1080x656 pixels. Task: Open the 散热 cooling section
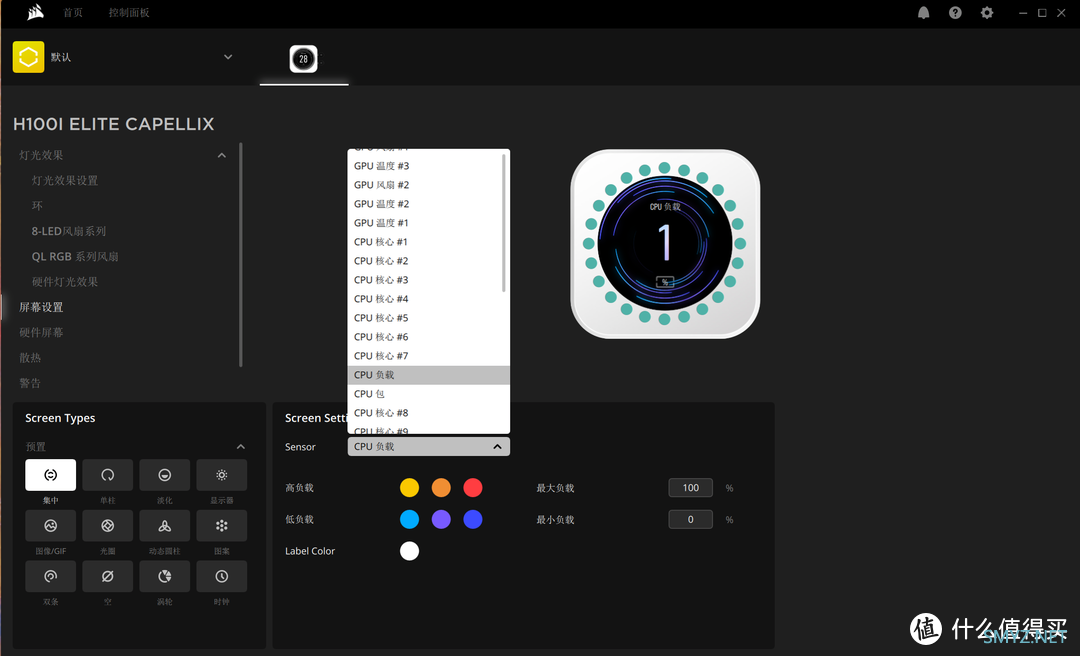click(30, 358)
